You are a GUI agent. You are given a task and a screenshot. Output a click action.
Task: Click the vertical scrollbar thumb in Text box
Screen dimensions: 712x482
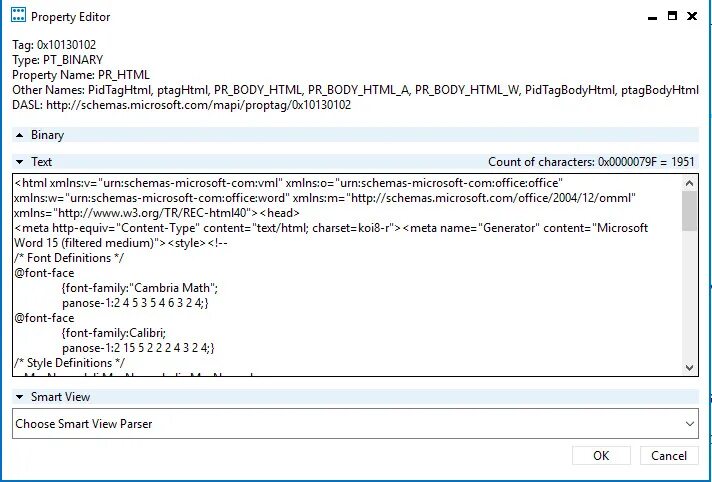(x=689, y=211)
